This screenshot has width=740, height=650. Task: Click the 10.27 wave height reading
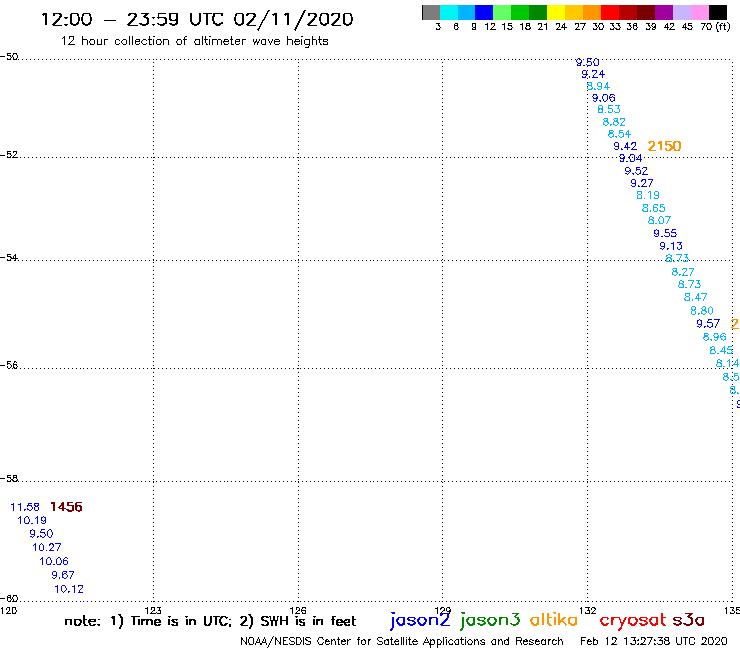tap(47, 547)
